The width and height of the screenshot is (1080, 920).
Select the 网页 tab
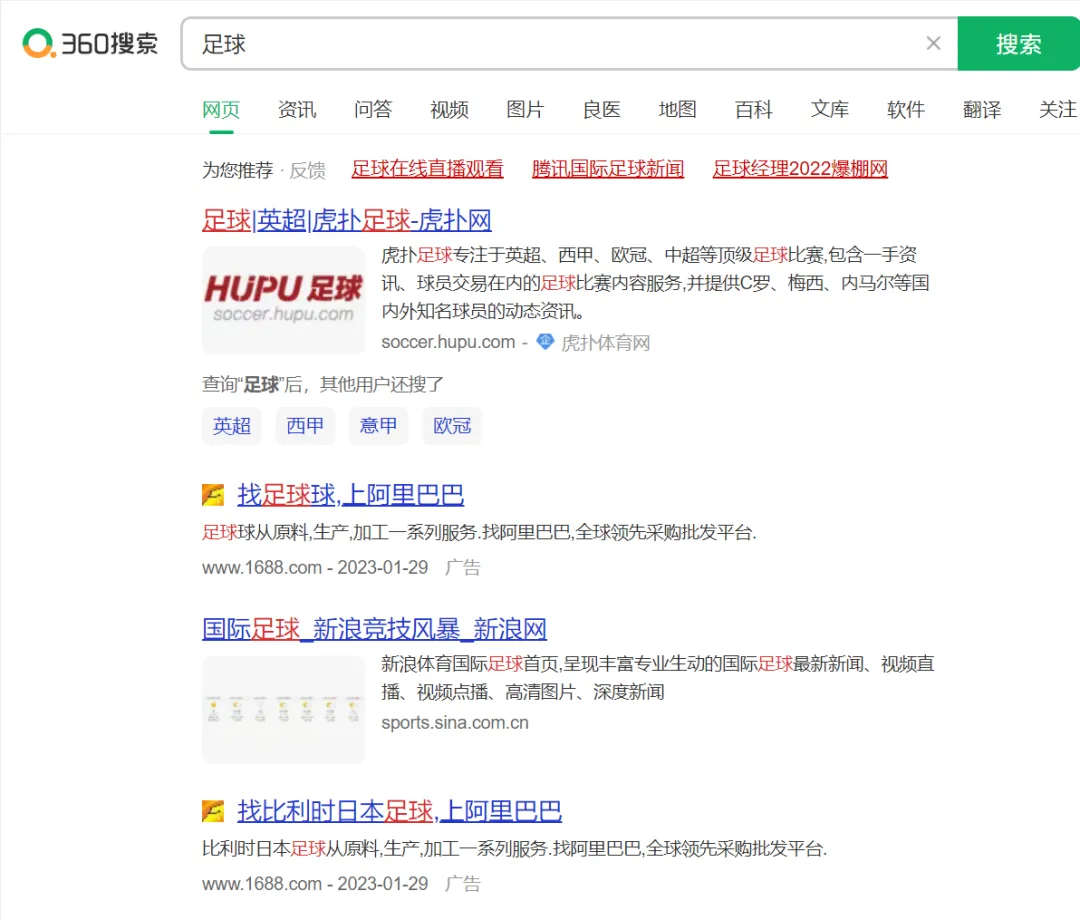pos(221,109)
